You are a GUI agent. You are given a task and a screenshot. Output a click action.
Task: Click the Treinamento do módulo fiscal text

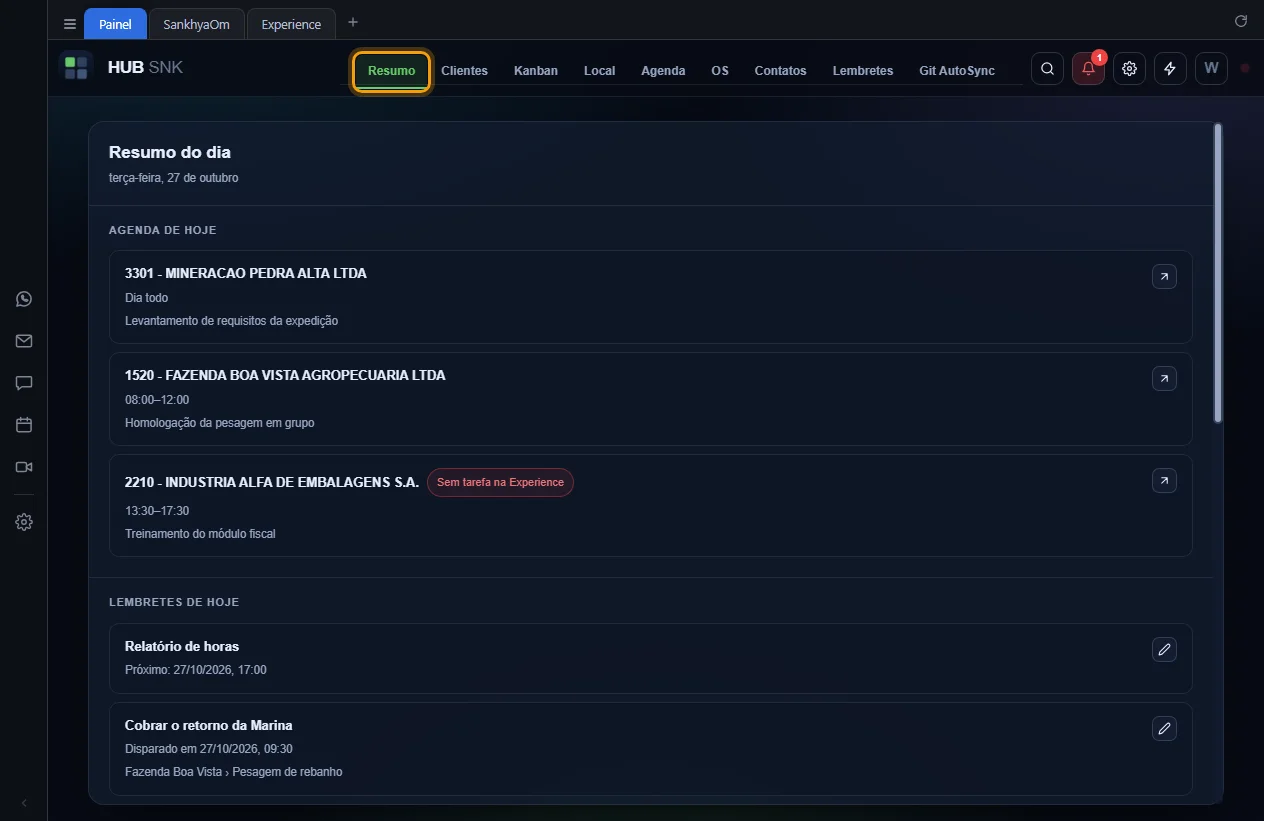point(200,534)
